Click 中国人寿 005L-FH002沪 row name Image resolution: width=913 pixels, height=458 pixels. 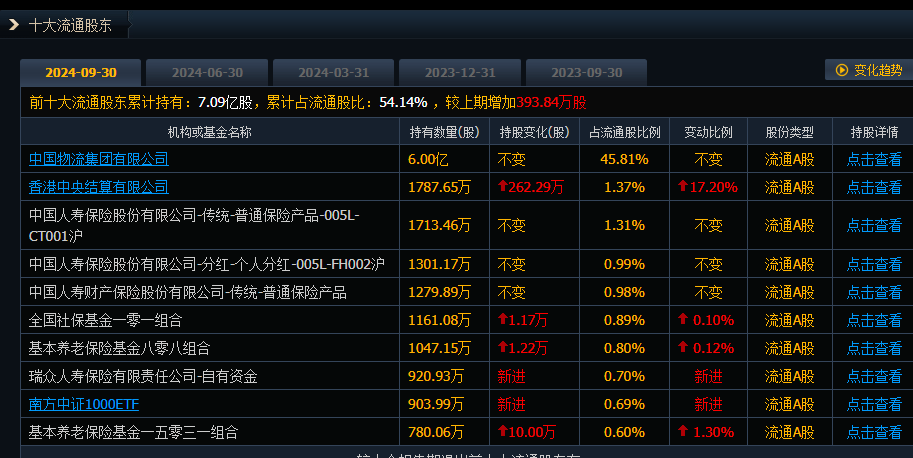click(207, 264)
